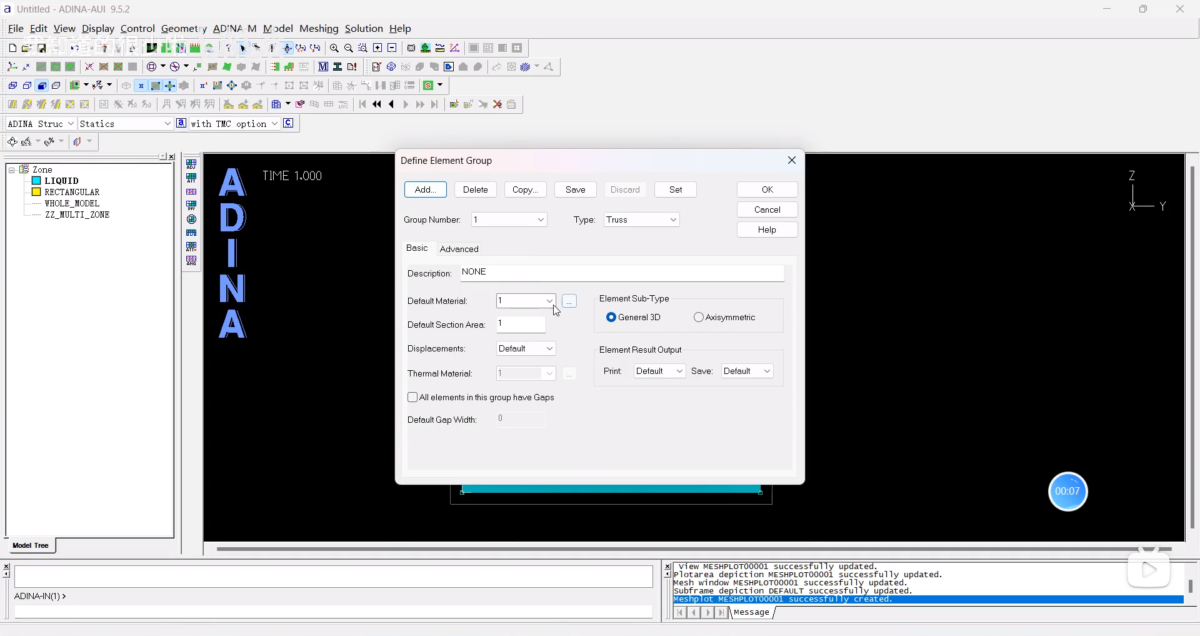Viewport: 1200px width, 636px height.
Task: Click the Previous solution double-arrow icon
Action: 377,104
